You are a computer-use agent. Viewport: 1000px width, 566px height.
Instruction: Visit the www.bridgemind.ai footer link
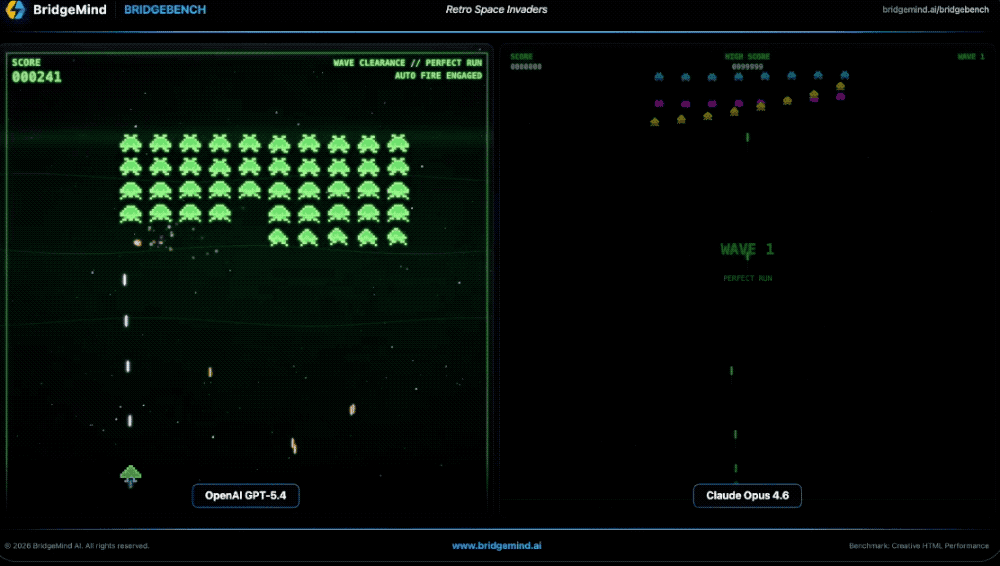pyautogui.click(x=497, y=546)
